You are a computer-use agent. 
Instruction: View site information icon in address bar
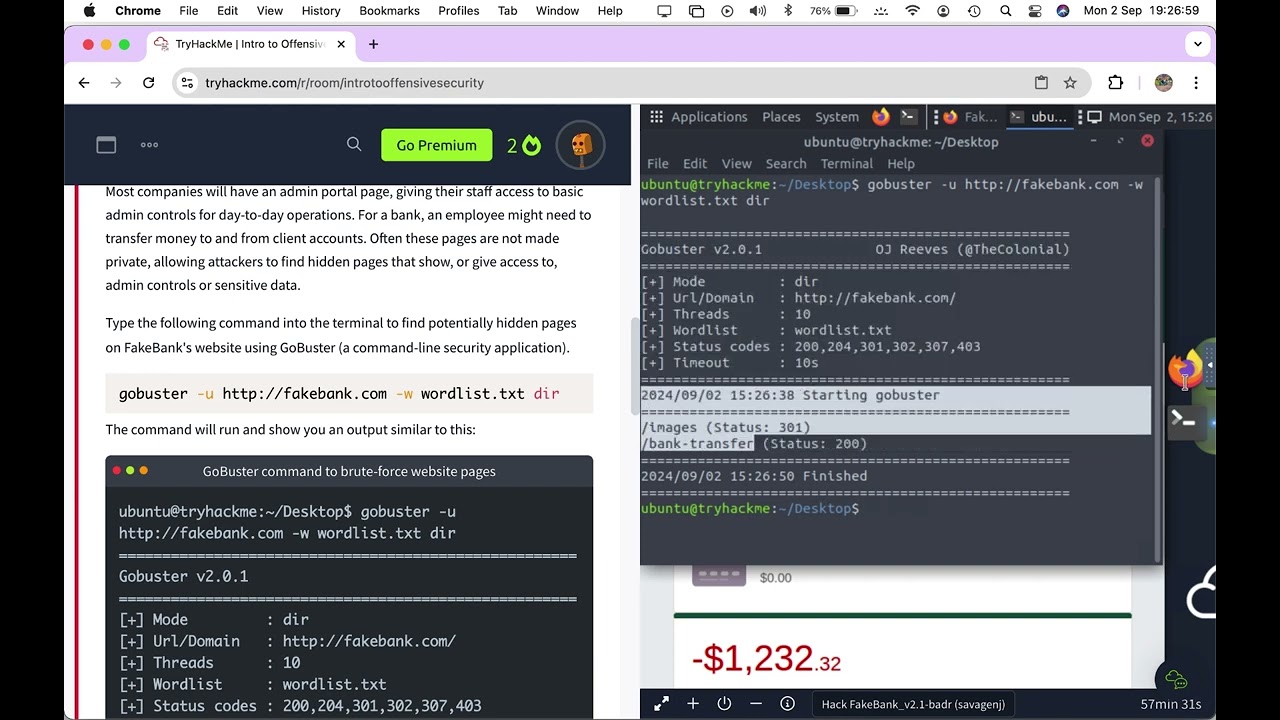(x=187, y=83)
